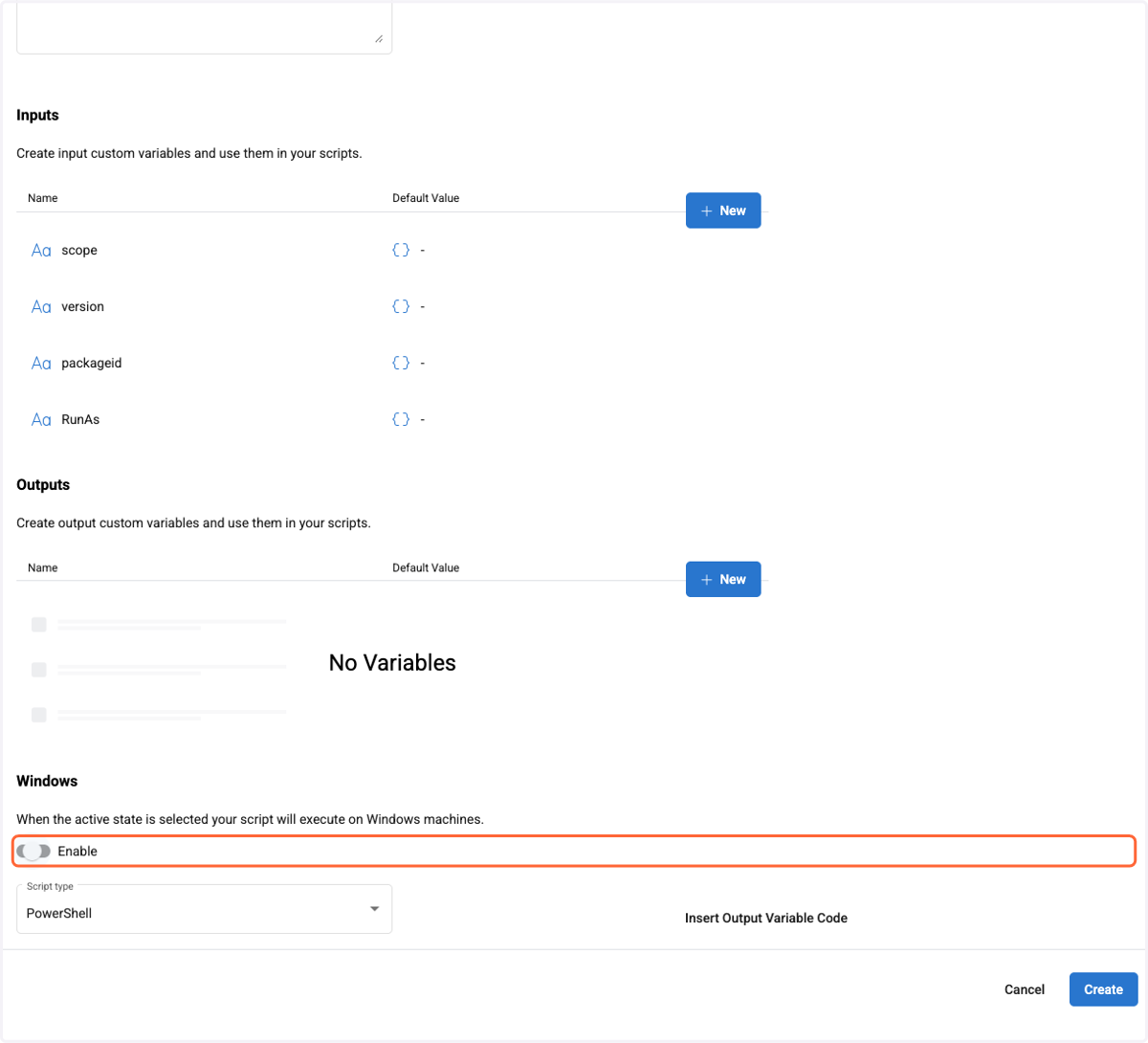Click the Create button
The height and width of the screenshot is (1043, 1148).
1103,989
